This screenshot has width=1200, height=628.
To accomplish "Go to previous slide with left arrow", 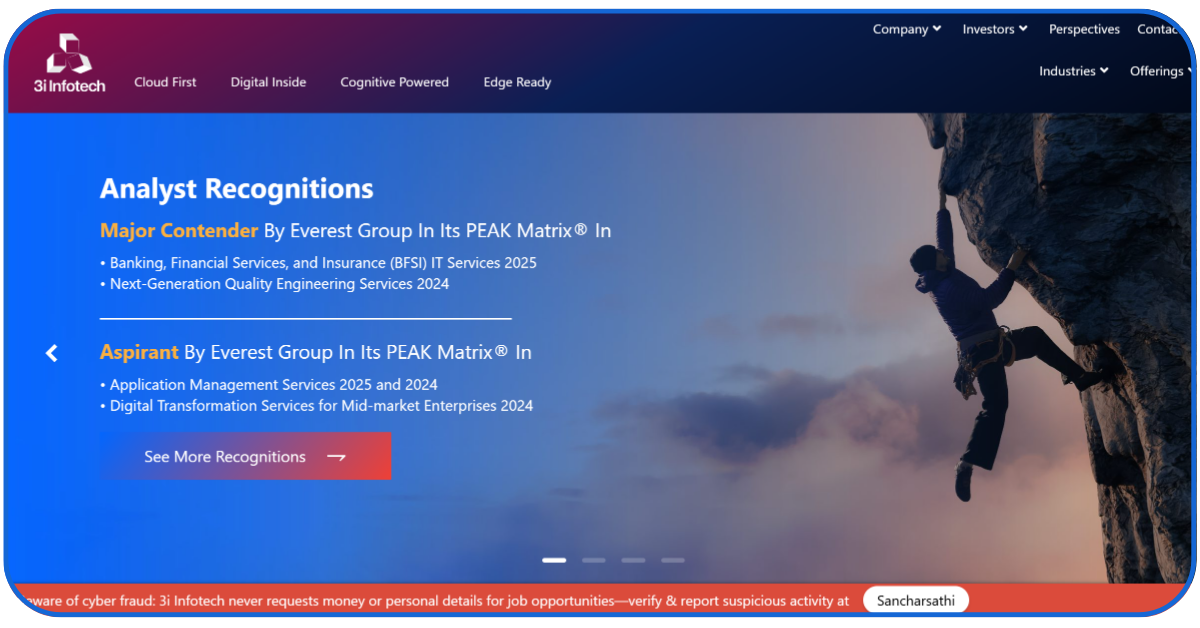I will click(x=52, y=353).
